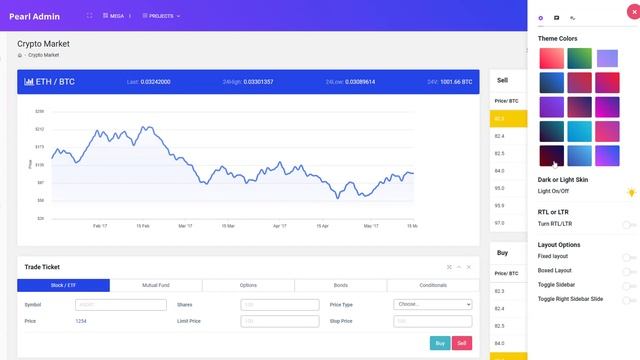Select the light lavender theme swatch

(x=607, y=58)
